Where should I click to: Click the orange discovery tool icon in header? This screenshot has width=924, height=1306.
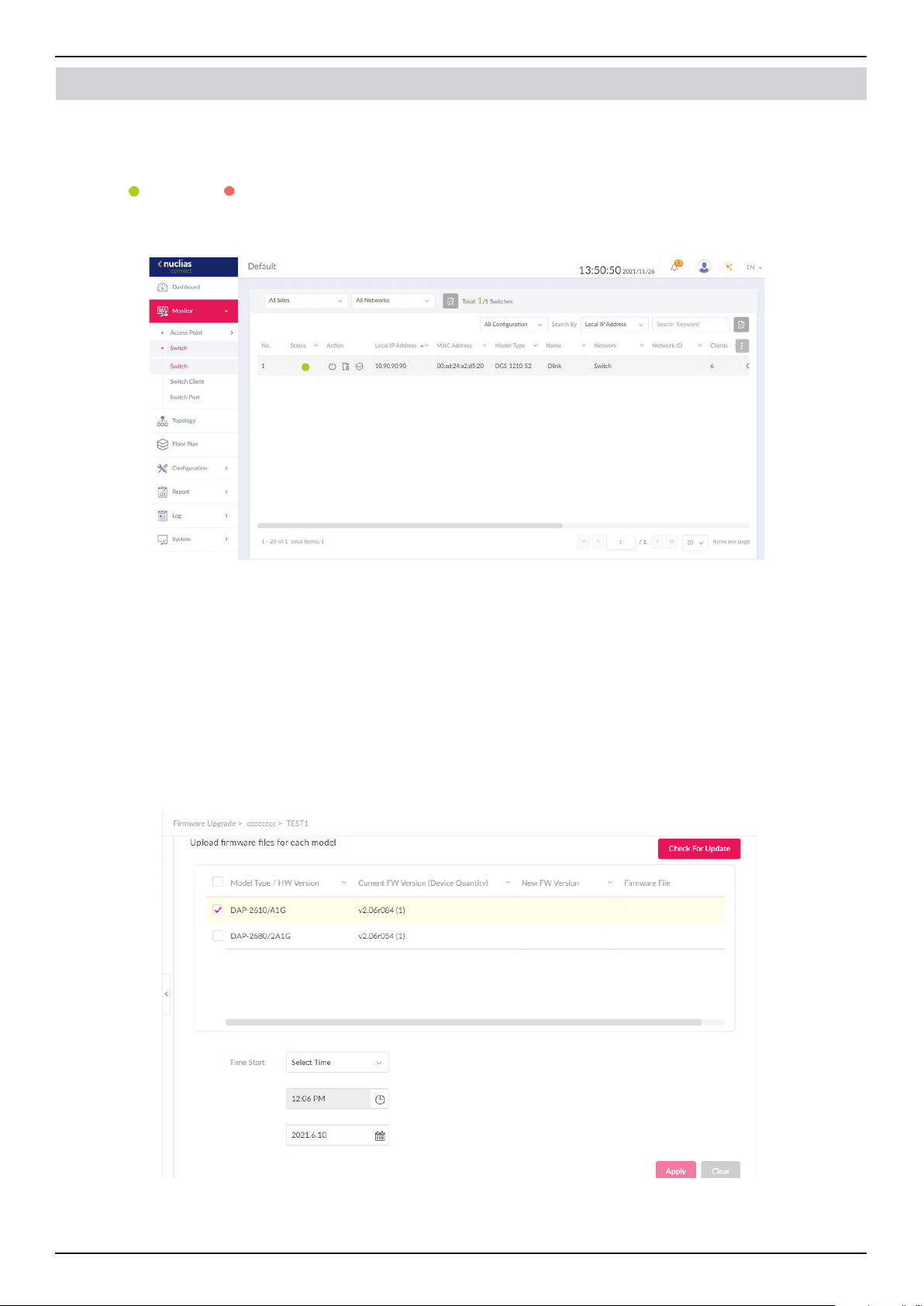(x=729, y=267)
